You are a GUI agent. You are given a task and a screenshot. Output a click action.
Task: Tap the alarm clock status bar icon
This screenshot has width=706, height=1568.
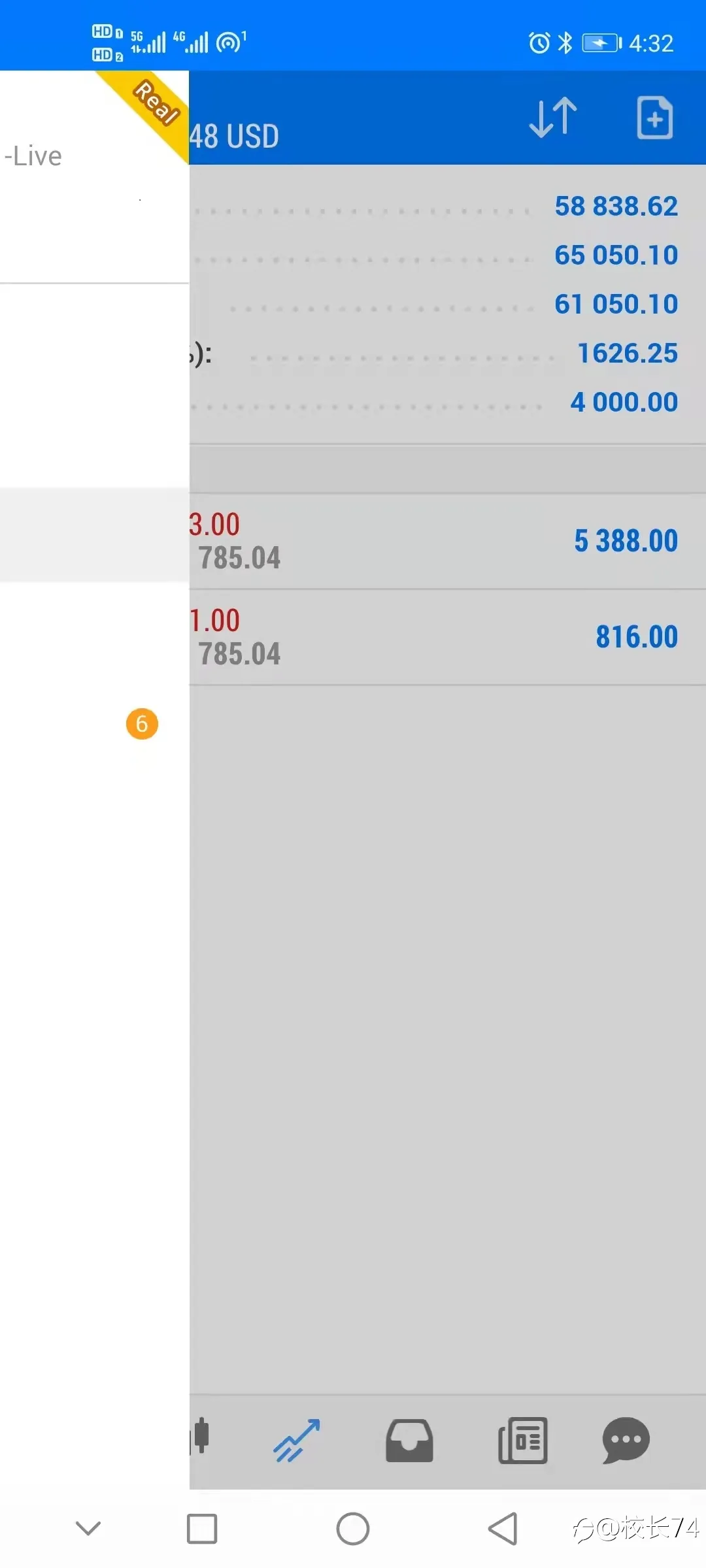539,43
